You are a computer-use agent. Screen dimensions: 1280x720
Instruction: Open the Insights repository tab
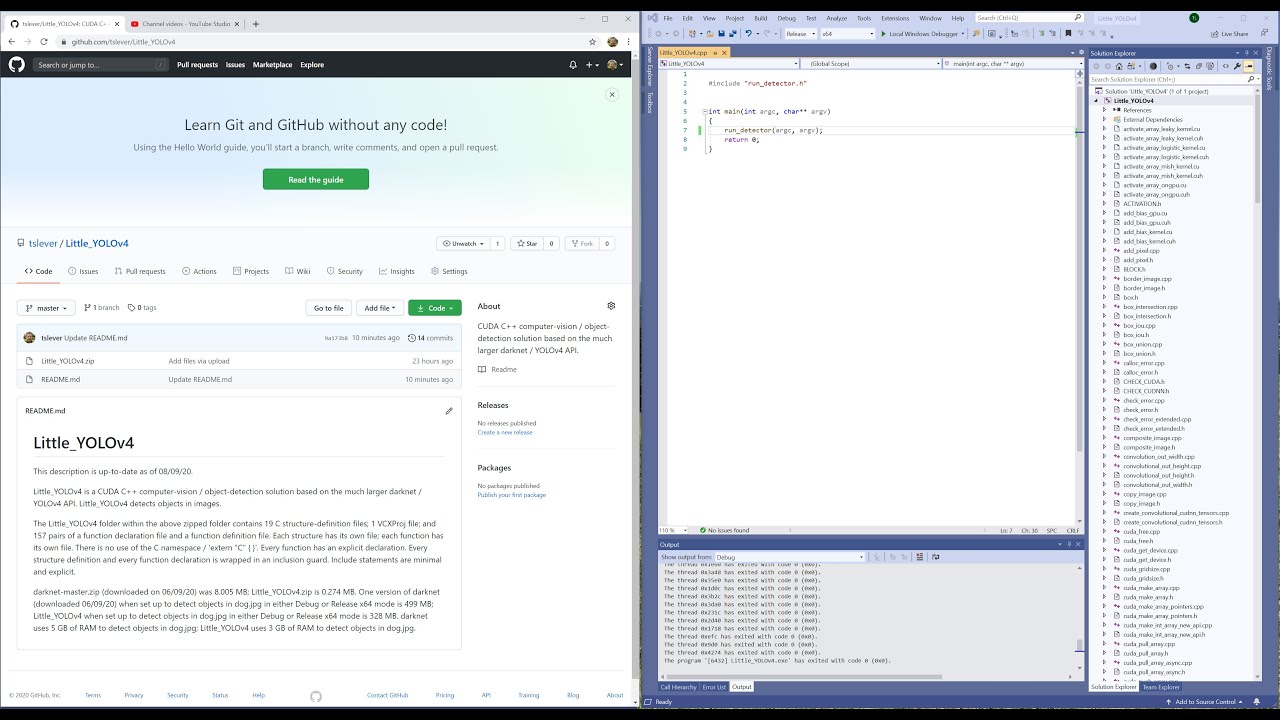(x=397, y=271)
